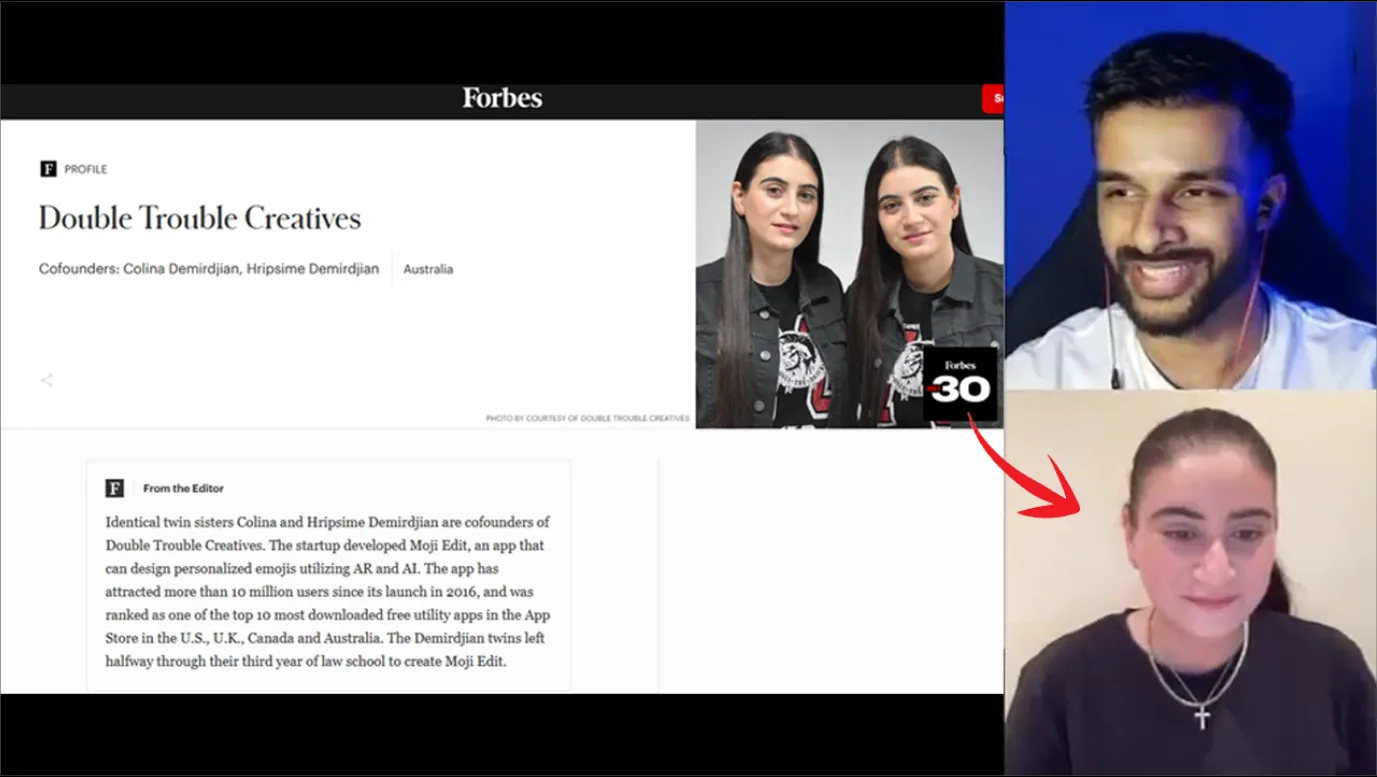The image size is (1377, 777).
Task: Click the Forbes F icon beside PROFILE
Action: click(x=48, y=169)
